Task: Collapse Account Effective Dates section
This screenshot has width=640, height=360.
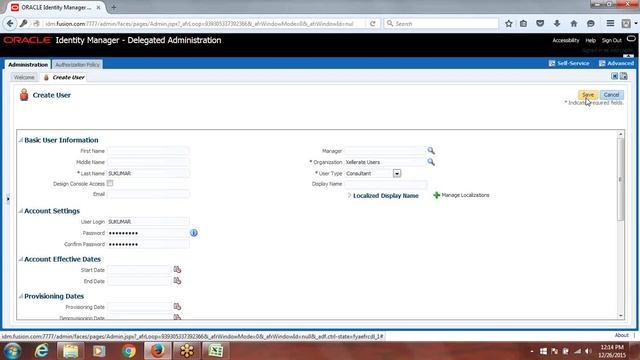Action: [20, 259]
